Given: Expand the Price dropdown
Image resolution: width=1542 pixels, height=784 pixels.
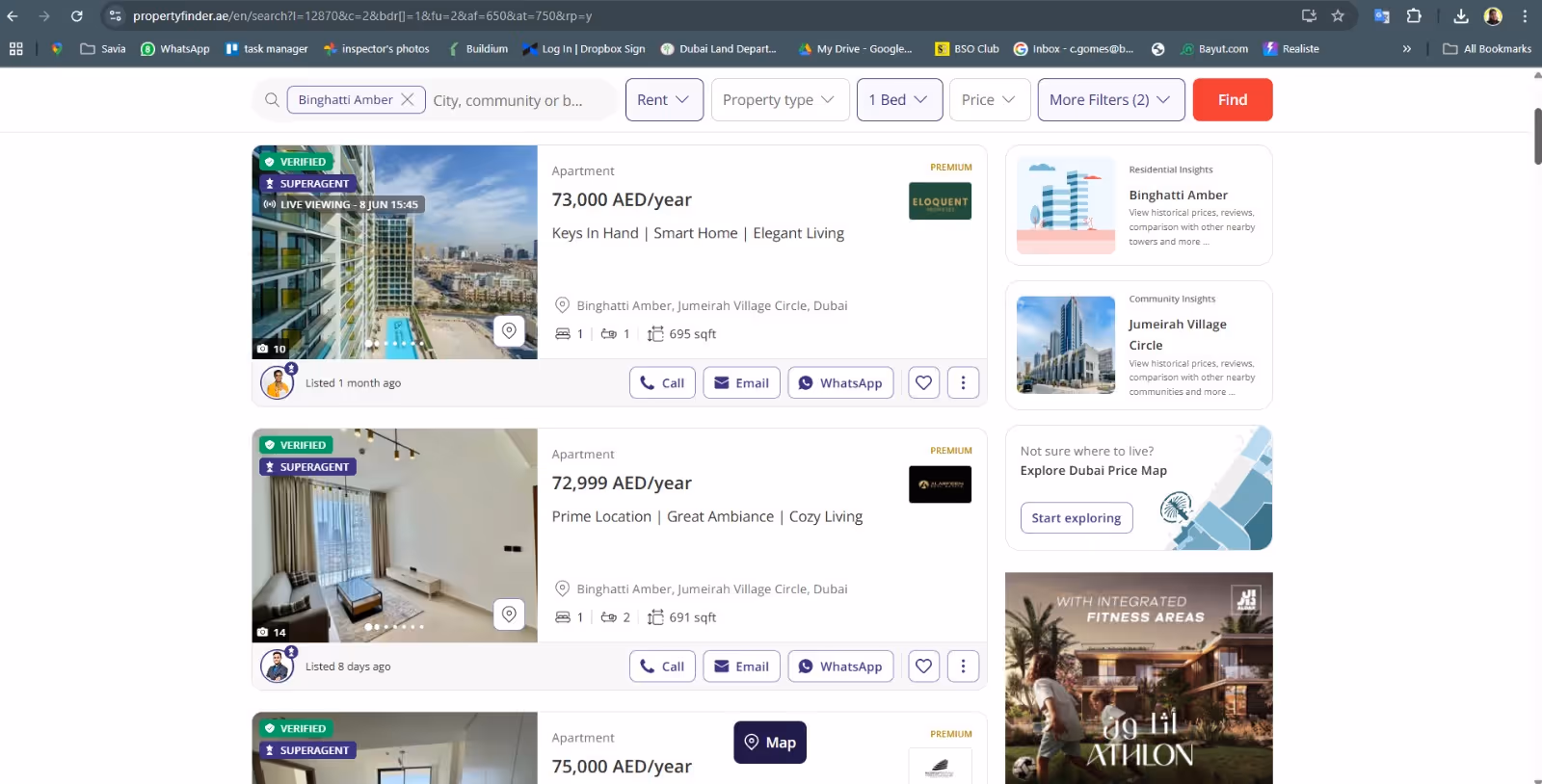Looking at the screenshot, I should click(990, 99).
